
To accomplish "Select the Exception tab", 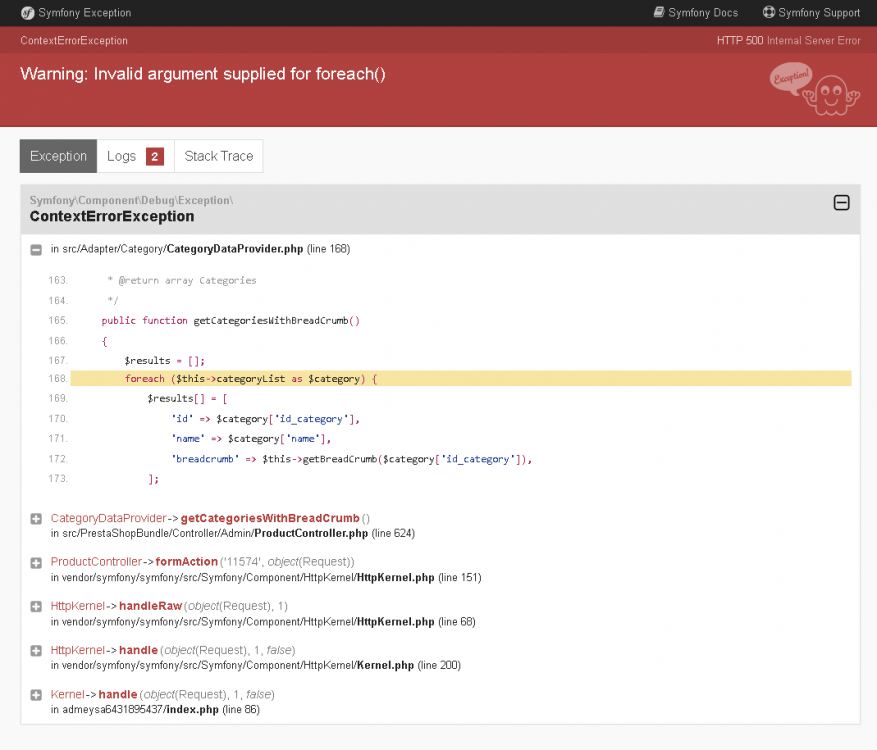I will (57, 156).
